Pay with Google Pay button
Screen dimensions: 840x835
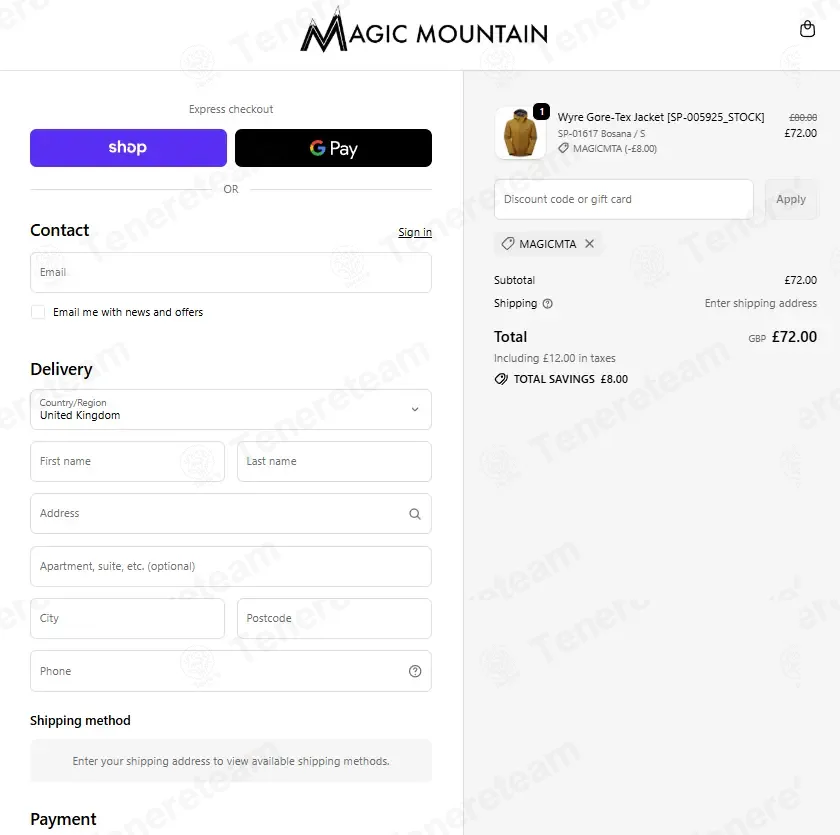point(333,148)
